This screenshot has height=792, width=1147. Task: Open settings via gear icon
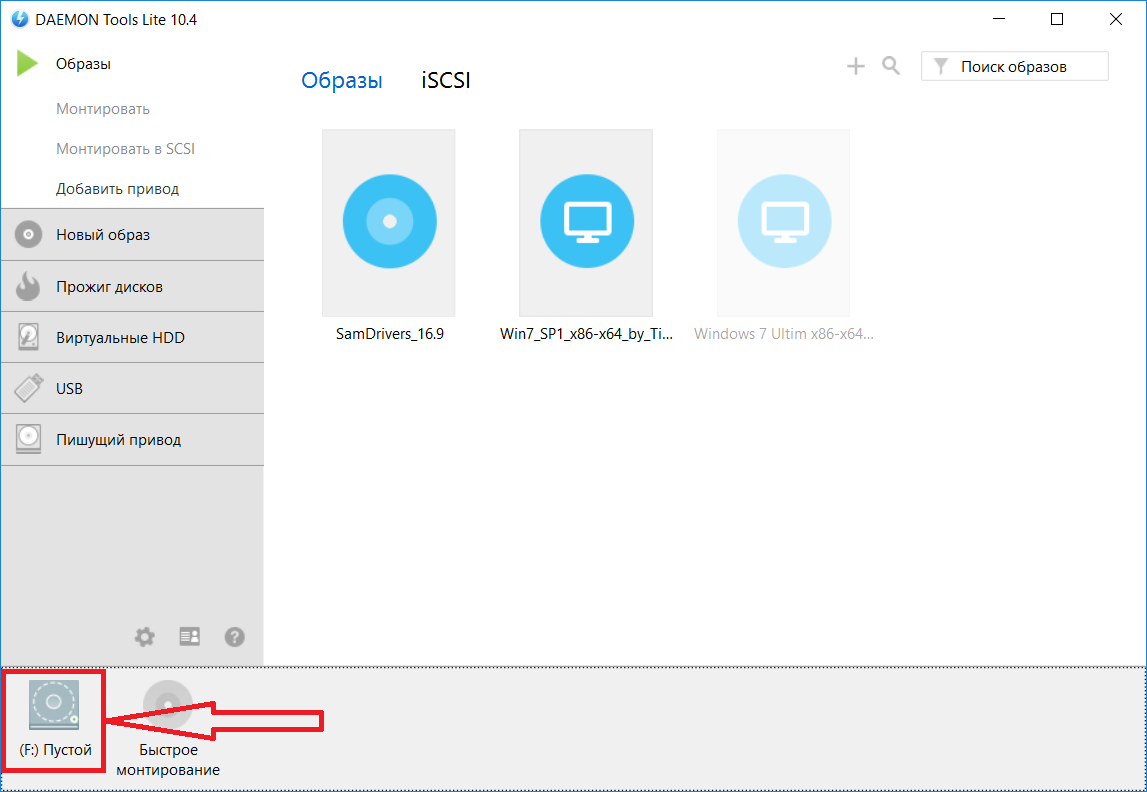click(x=145, y=637)
